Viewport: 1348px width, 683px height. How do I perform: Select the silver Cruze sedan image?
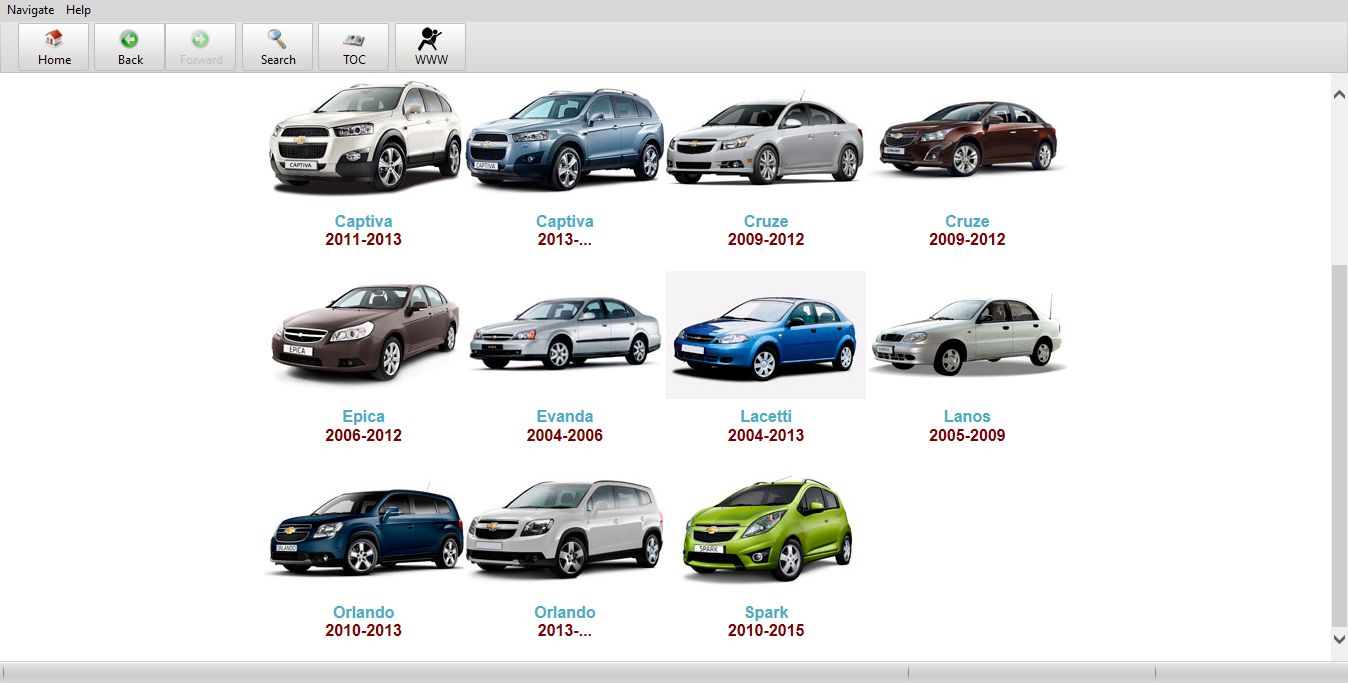coord(765,141)
